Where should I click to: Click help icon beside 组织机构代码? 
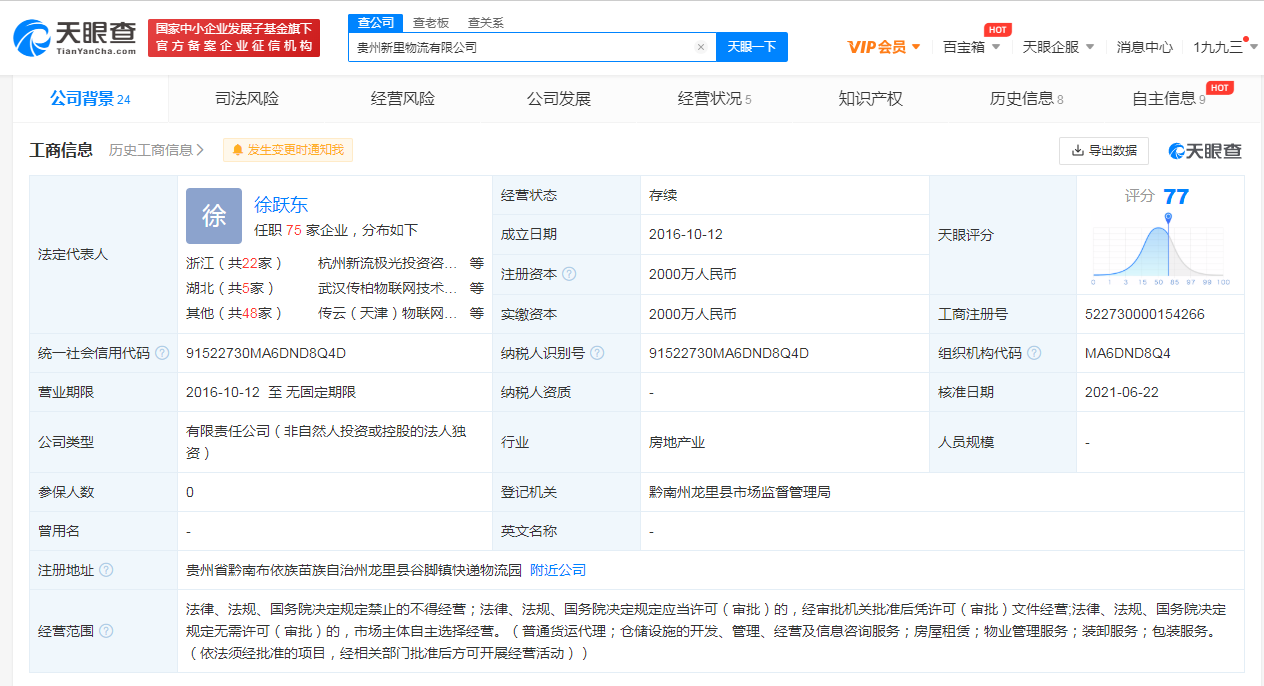[1034, 353]
